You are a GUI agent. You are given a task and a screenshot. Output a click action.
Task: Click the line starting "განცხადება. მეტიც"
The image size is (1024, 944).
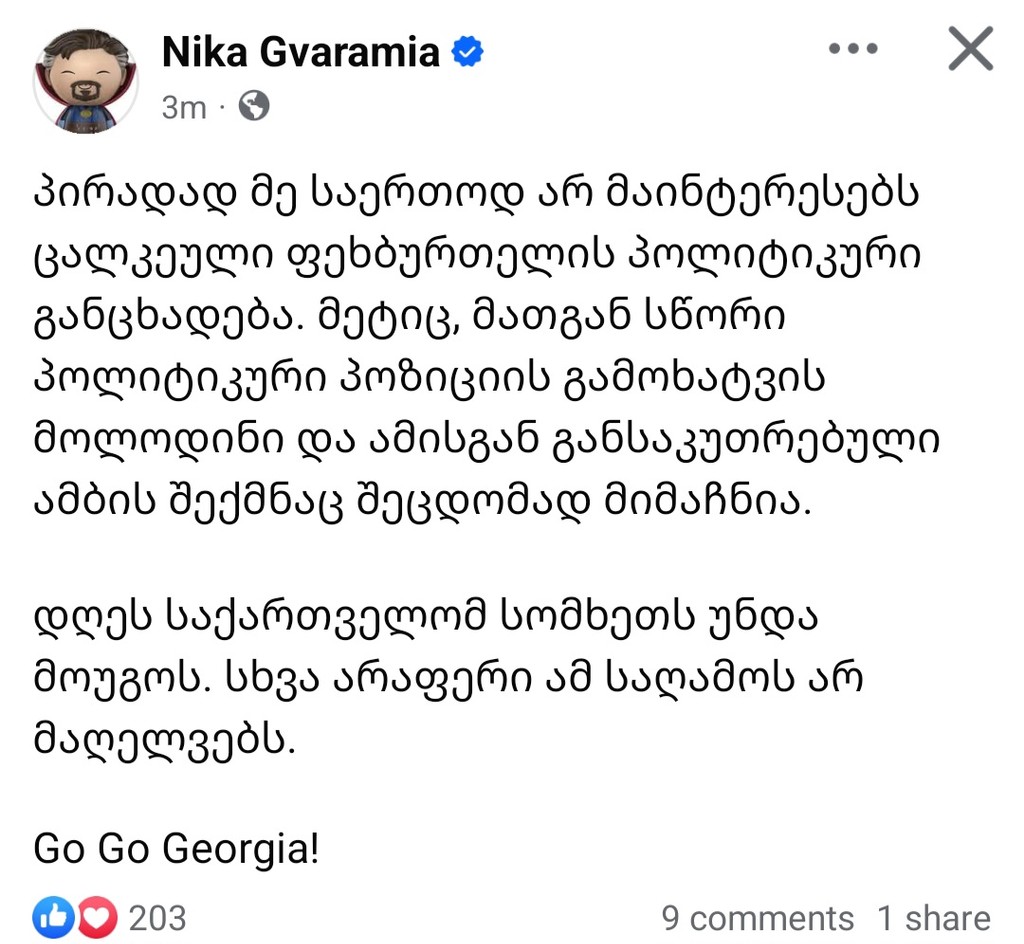click(x=409, y=319)
